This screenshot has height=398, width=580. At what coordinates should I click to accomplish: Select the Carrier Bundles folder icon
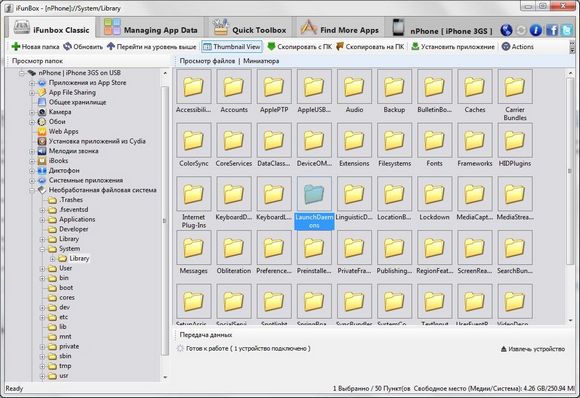pos(515,87)
